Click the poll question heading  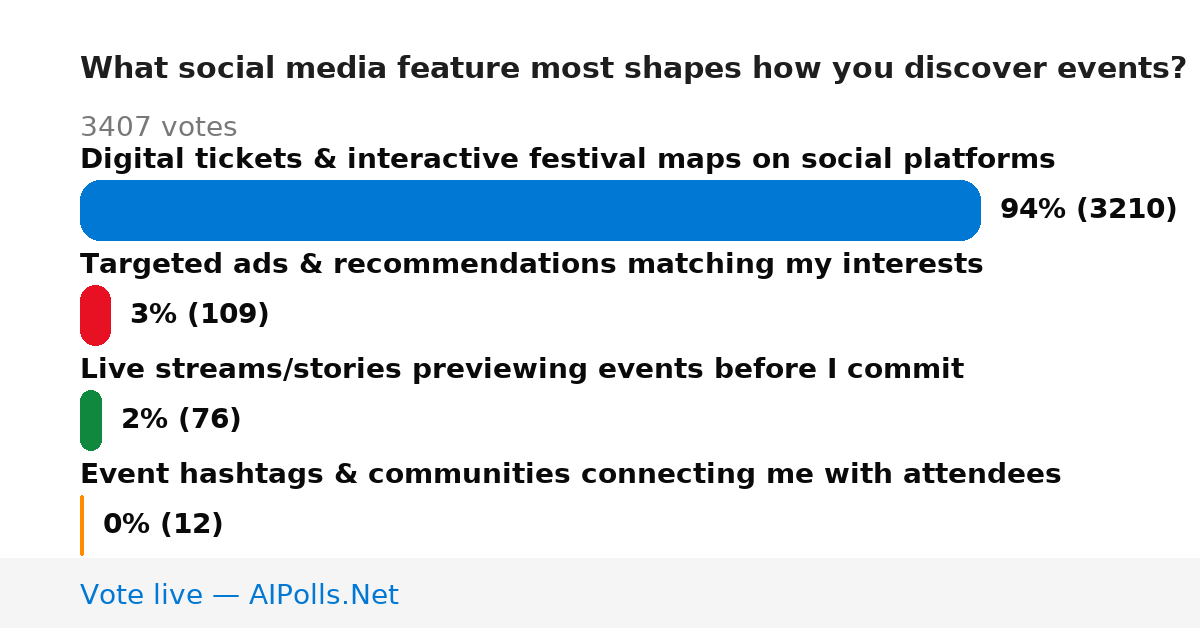(x=633, y=68)
